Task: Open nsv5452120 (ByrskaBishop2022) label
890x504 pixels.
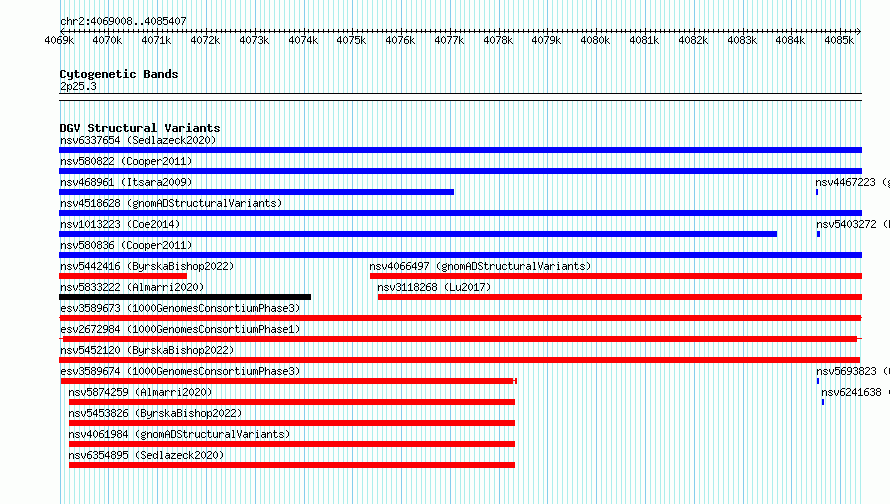Action: pyautogui.click(x=147, y=350)
